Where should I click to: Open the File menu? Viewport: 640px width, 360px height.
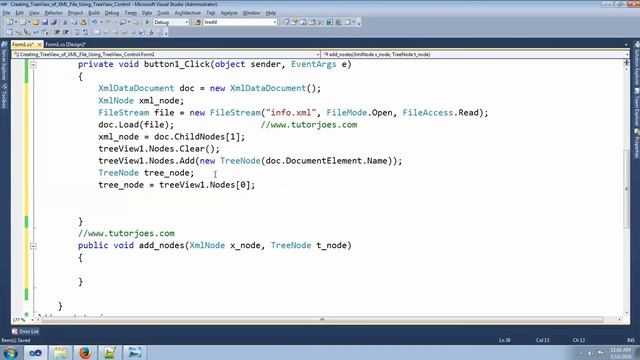click(7, 13)
